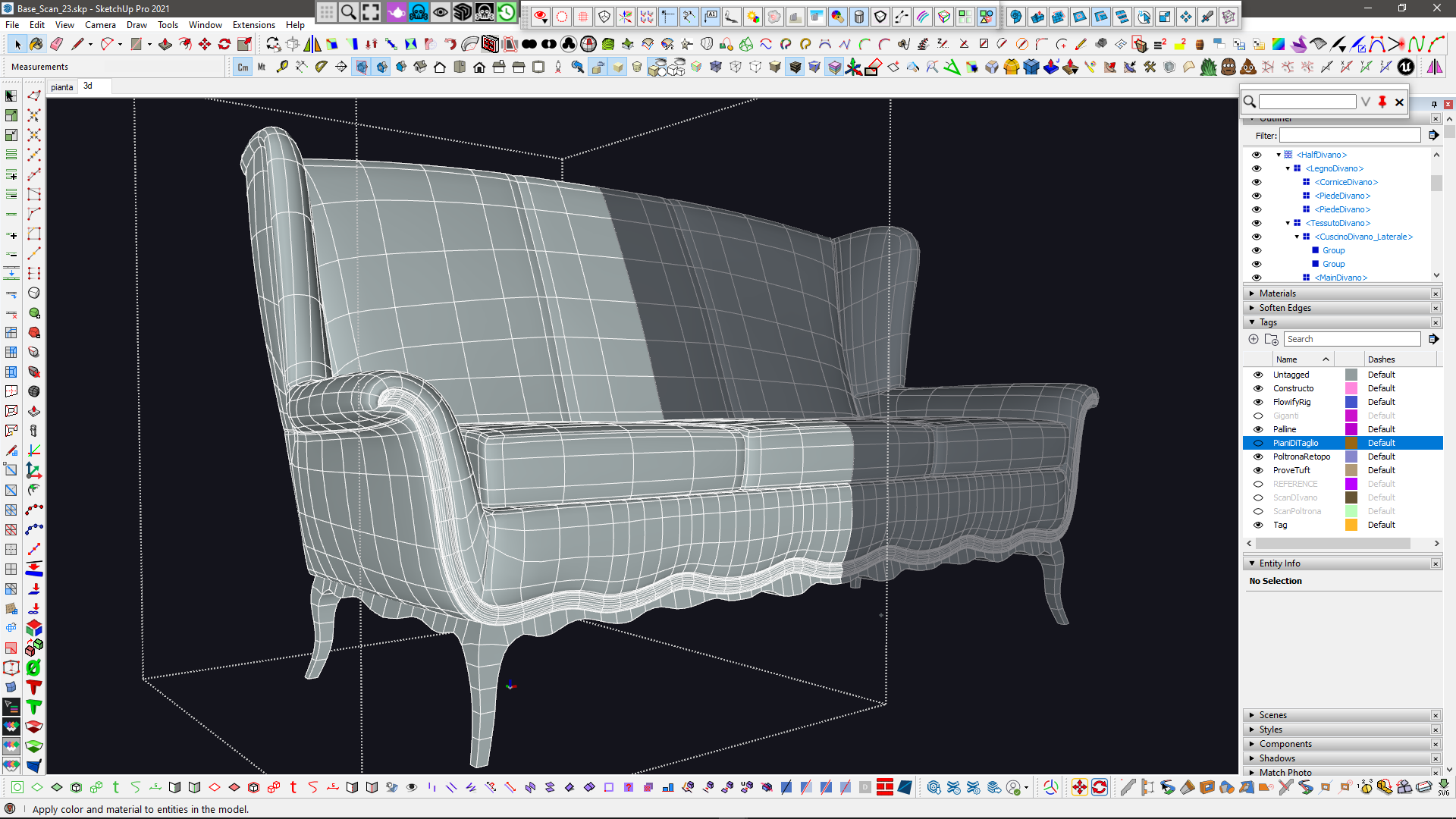The image size is (1456, 819).
Task: Open the Extensions menu
Action: [253, 25]
